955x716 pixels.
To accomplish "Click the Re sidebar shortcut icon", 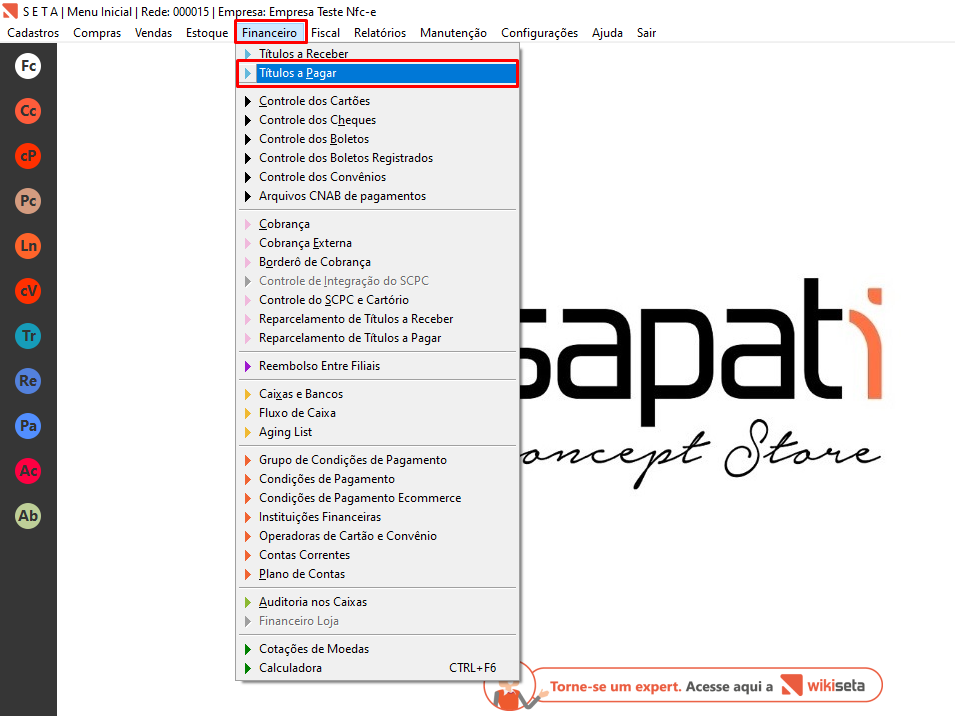I will pos(28,381).
